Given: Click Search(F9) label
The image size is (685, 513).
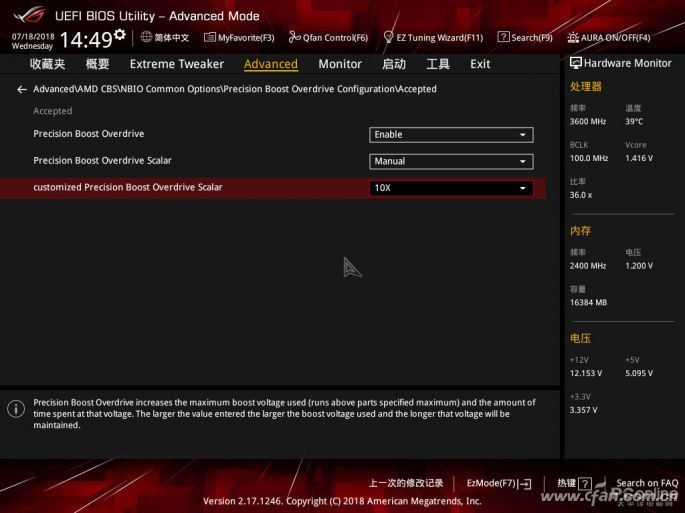Looking at the screenshot, I should tap(532, 38).
